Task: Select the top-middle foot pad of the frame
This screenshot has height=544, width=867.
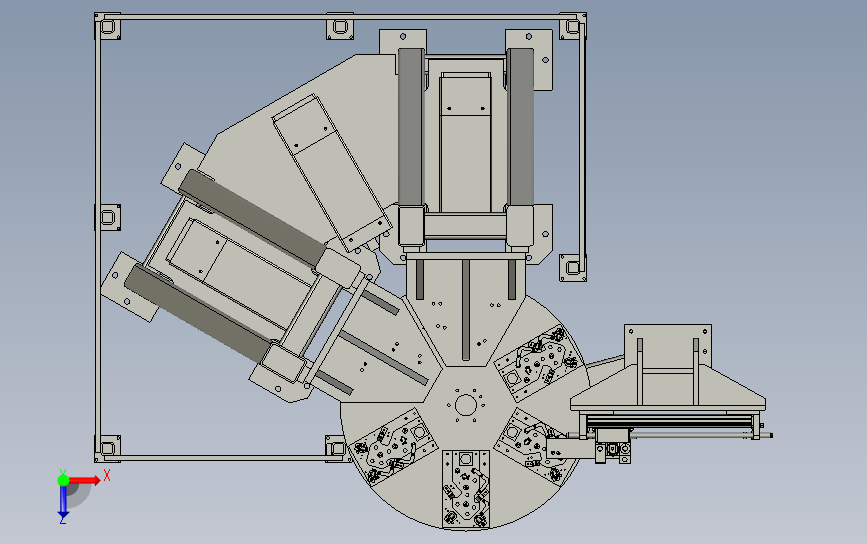Action: (x=340, y=27)
